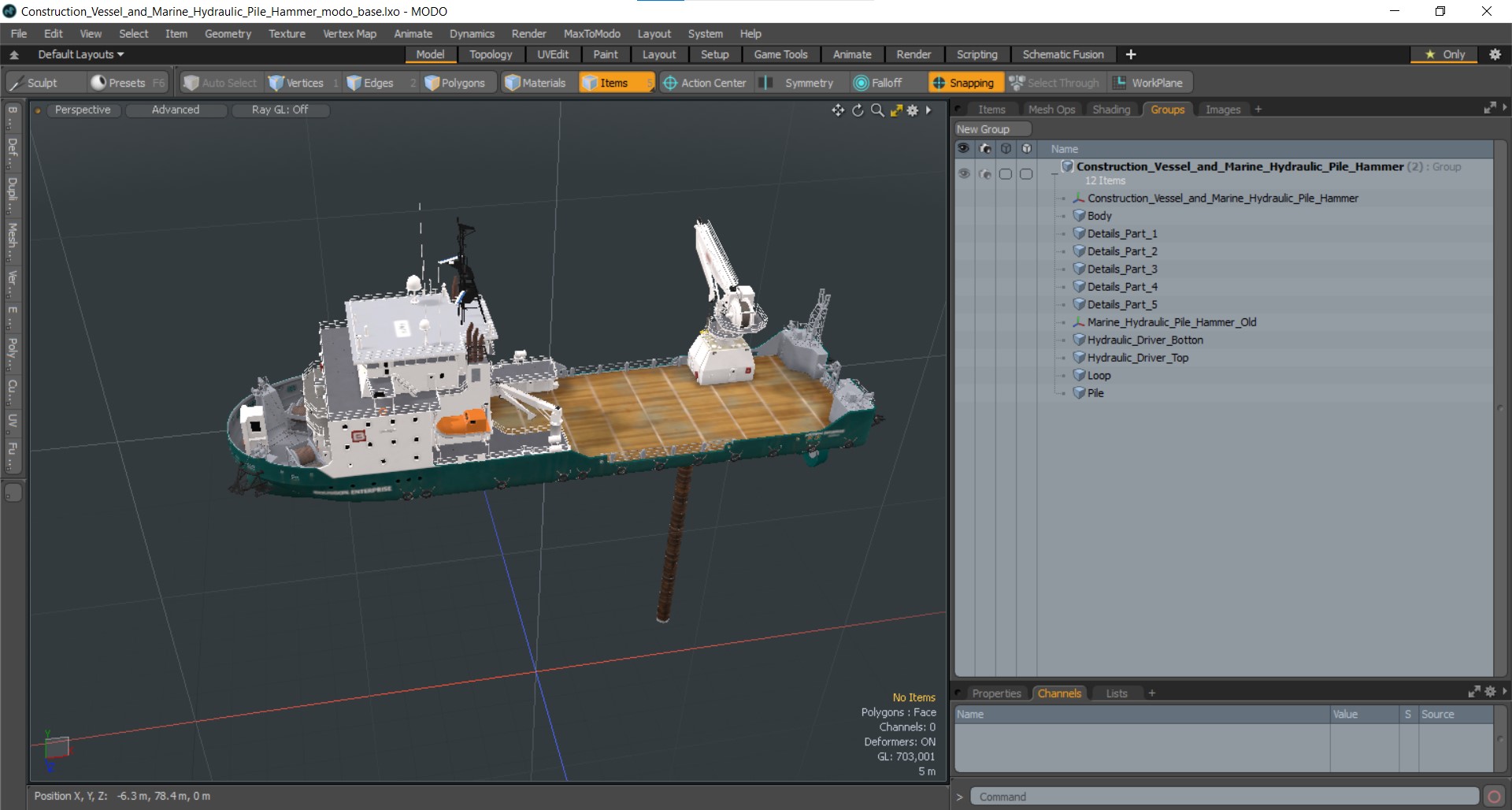The height and width of the screenshot is (810, 1512).
Task: Switch to the Topology layout
Action: tap(491, 54)
